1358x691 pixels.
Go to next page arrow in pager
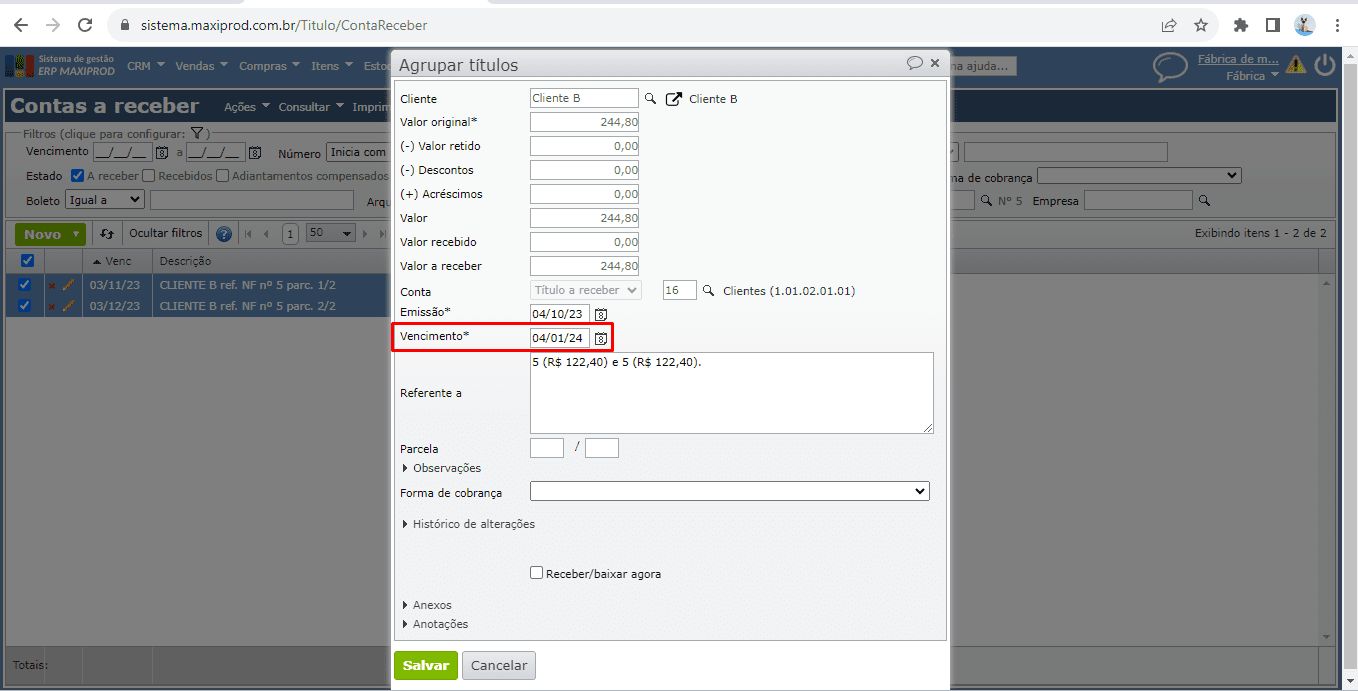click(x=366, y=234)
